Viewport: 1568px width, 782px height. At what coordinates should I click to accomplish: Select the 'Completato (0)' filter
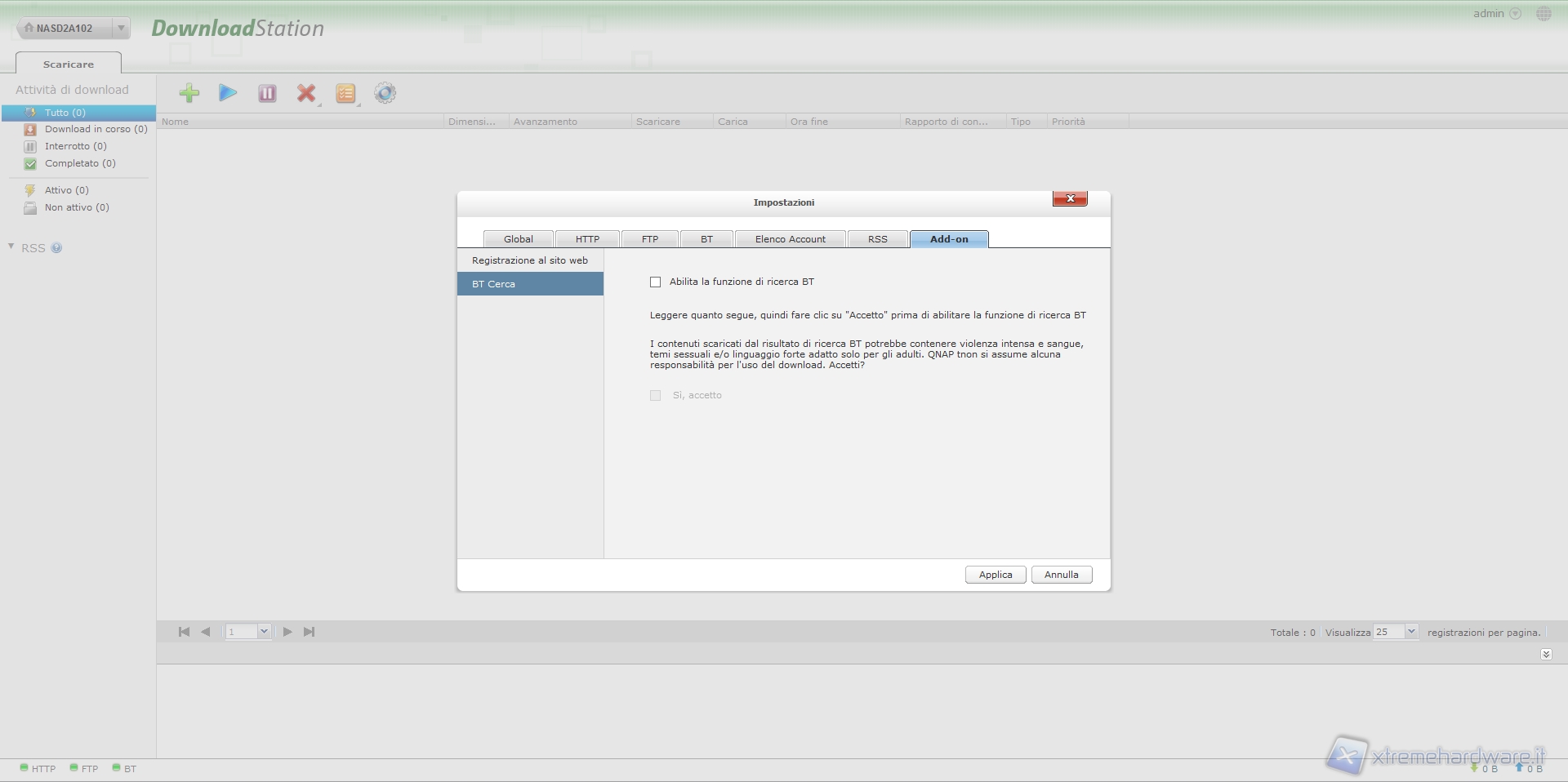80,163
